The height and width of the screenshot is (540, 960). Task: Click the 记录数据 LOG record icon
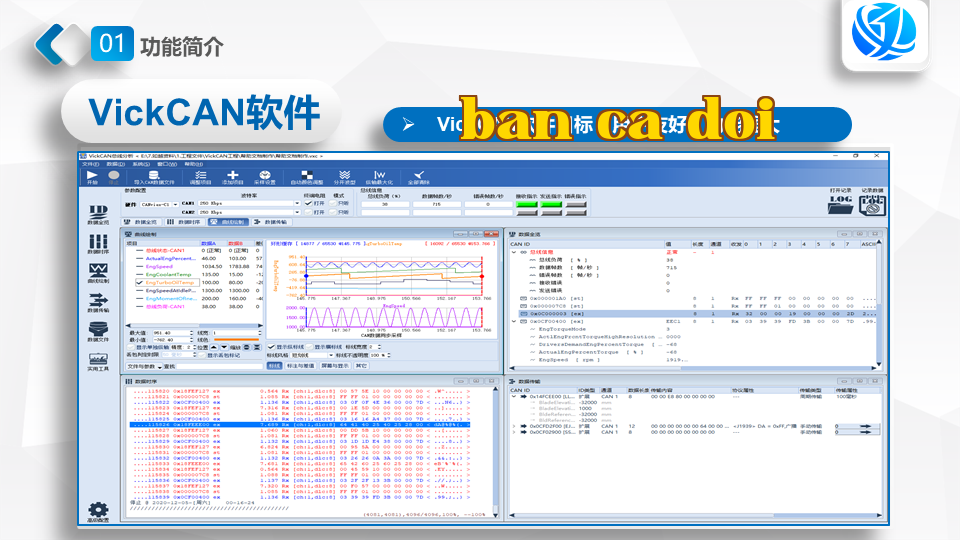coord(872,204)
